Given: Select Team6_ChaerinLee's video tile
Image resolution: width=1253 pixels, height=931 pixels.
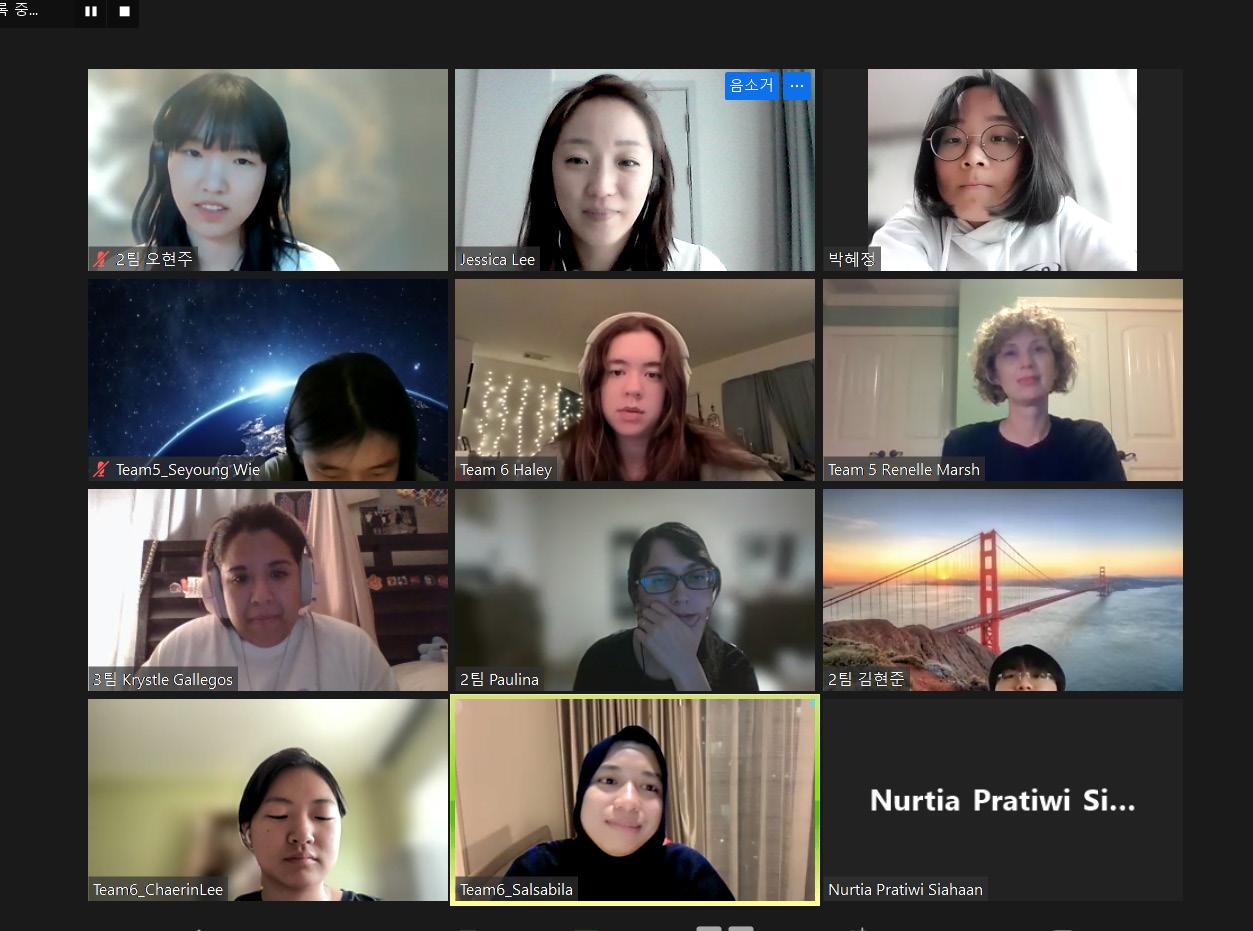Looking at the screenshot, I should [x=268, y=800].
